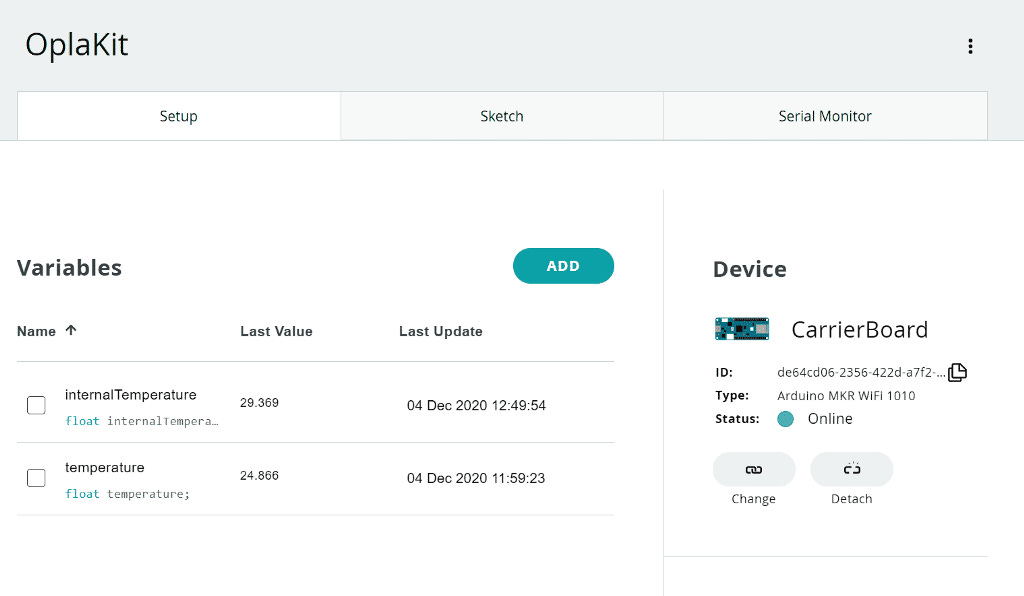Click the Detach device icon

tap(852, 469)
